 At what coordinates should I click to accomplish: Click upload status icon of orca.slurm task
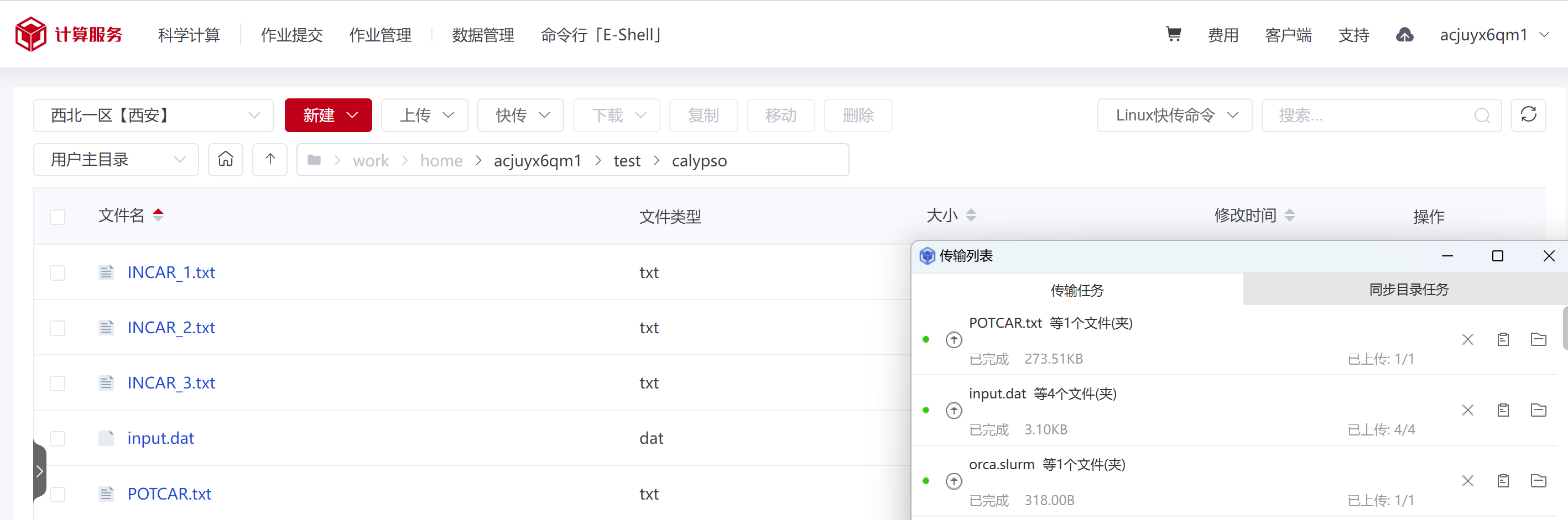[953, 482]
